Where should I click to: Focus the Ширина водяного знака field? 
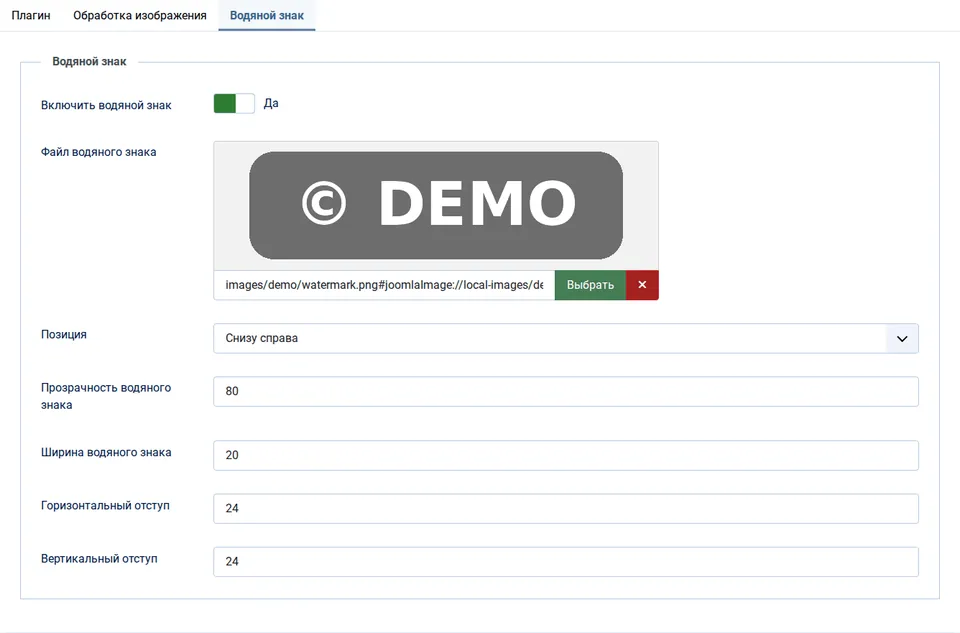pyautogui.click(x=566, y=455)
